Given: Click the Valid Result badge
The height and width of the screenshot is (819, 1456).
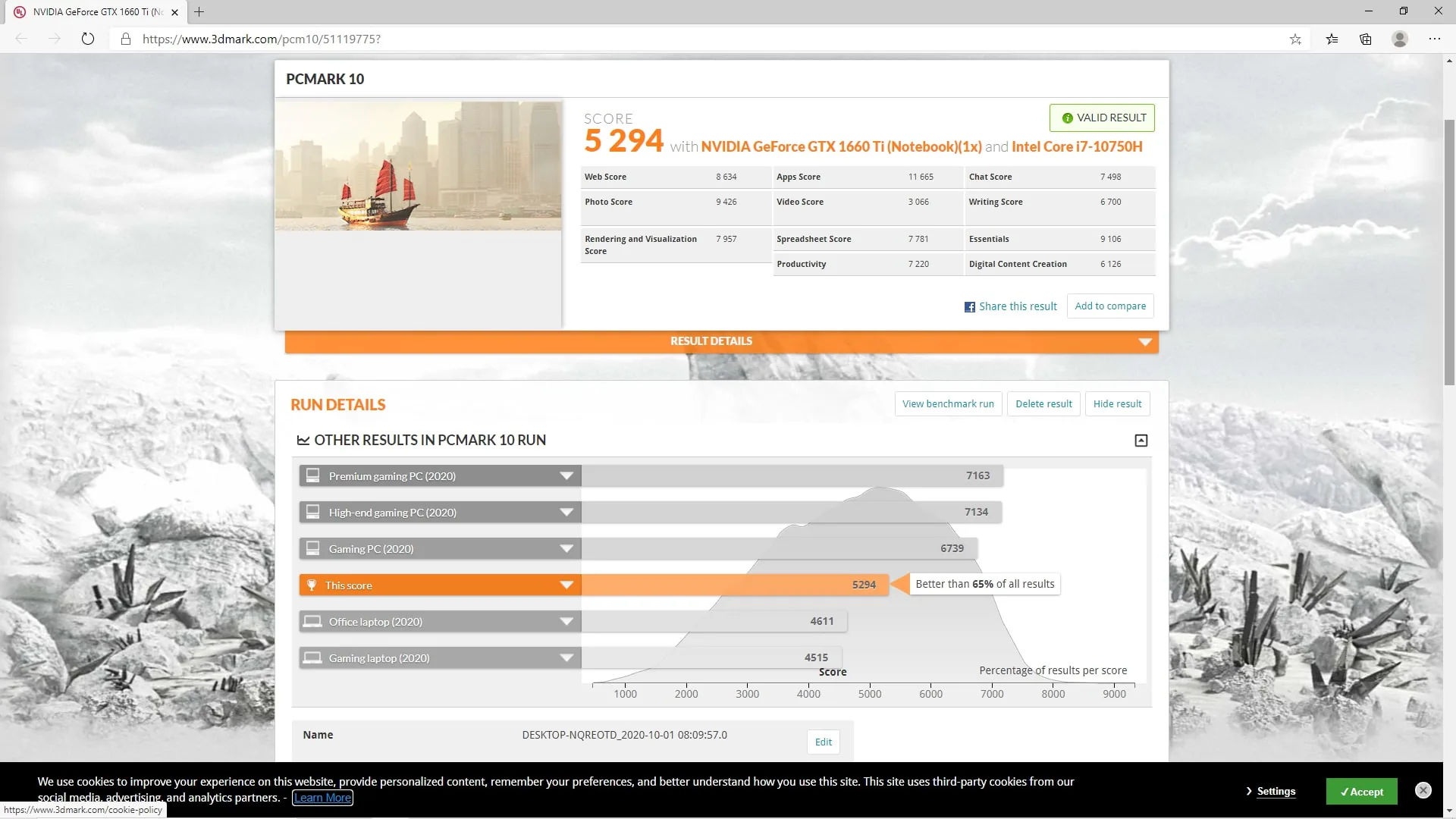Looking at the screenshot, I should click(1102, 118).
